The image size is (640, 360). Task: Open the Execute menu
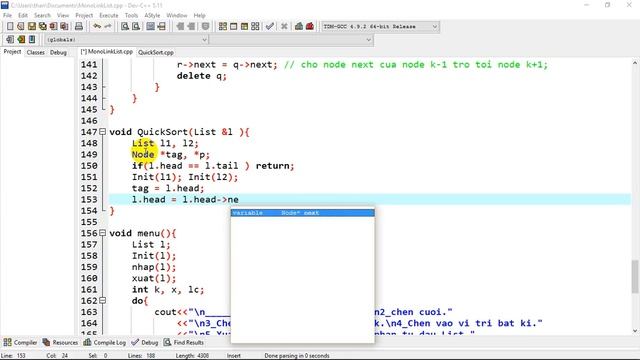point(109,15)
